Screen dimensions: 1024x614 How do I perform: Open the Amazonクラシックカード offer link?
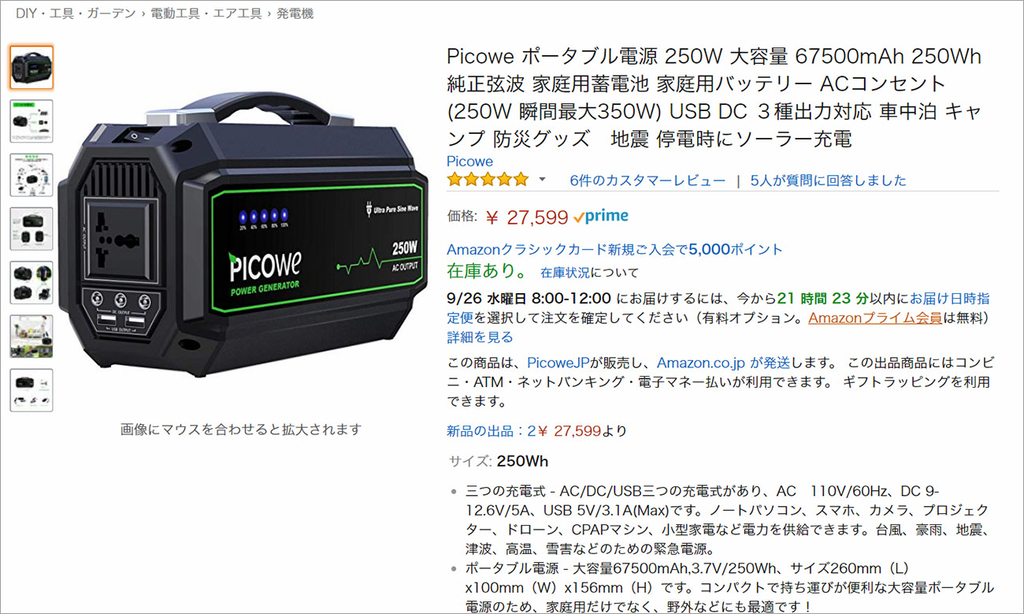[615, 250]
